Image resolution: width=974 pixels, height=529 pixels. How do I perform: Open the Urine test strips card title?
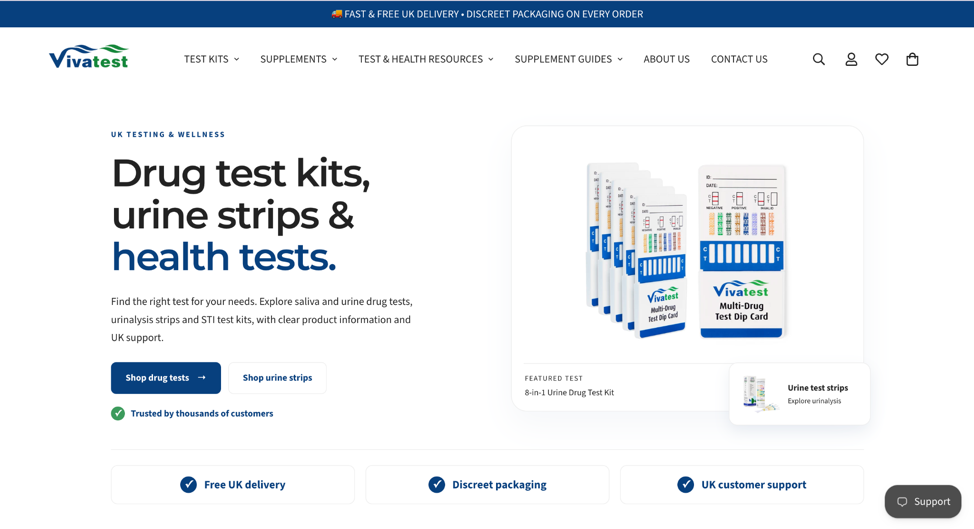817,387
